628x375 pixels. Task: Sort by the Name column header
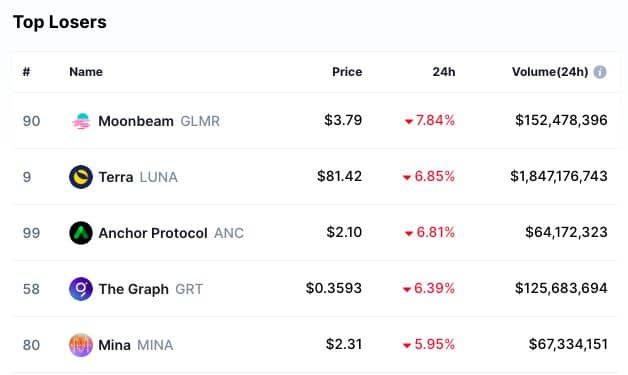[86, 72]
